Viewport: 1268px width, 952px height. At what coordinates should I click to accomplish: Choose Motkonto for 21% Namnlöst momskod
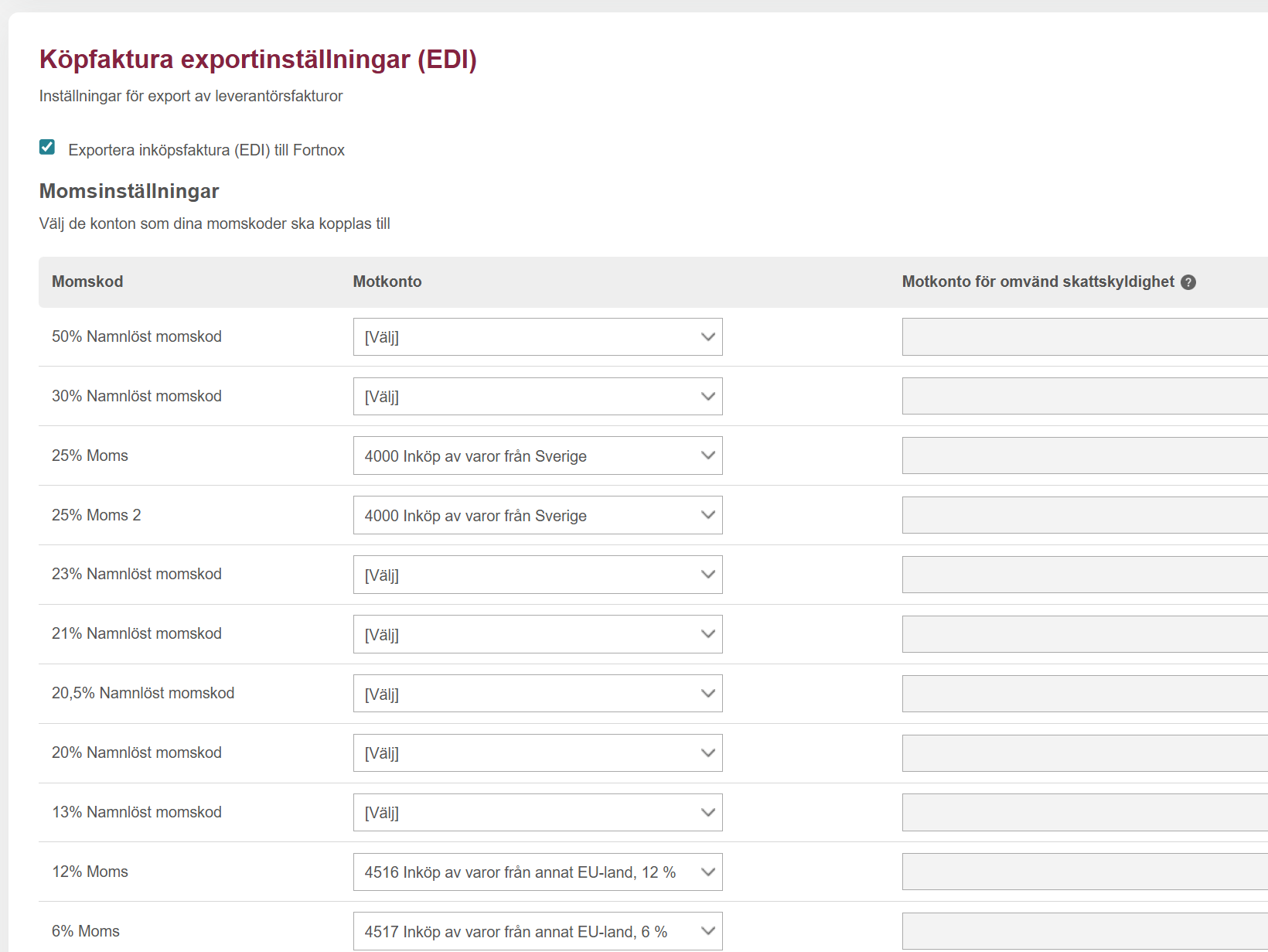(x=537, y=634)
